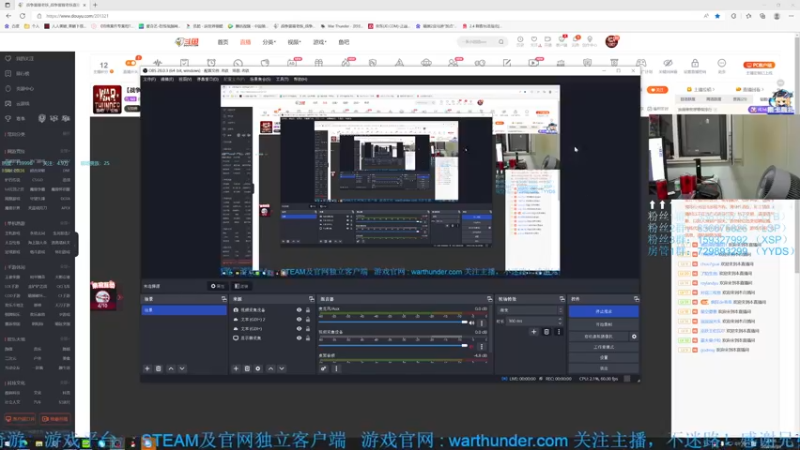Go to 直播 tab in Douyu navigation
Image resolution: width=800 pixels, height=450 pixels.
click(x=245, y=42)
